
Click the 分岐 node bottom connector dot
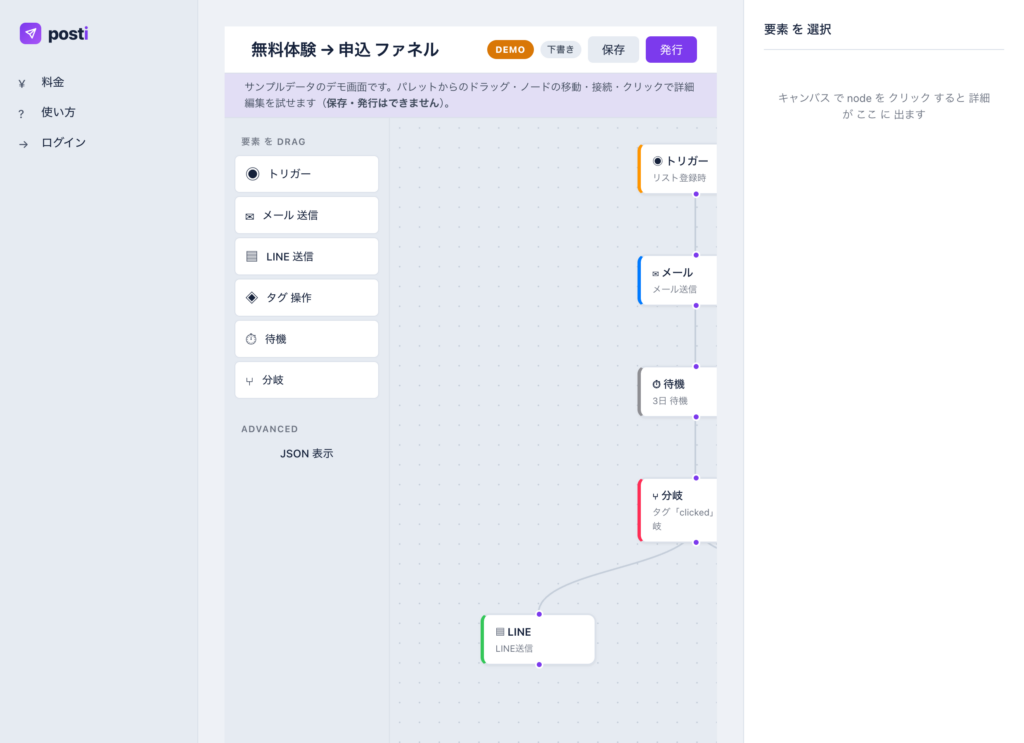(696, 543)
